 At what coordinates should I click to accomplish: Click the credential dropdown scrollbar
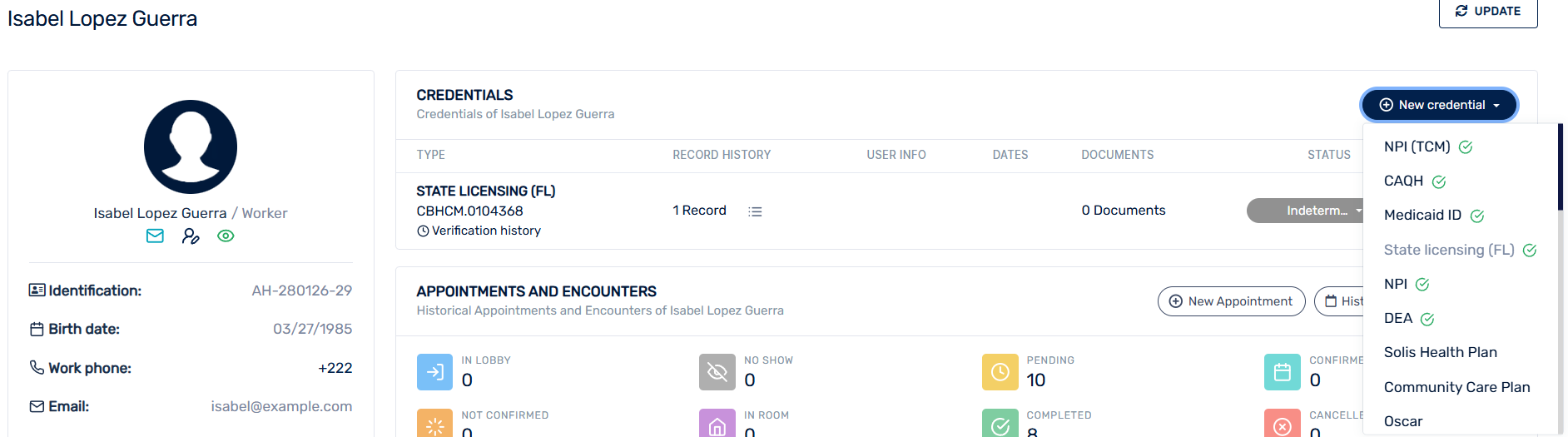point(1560,166)
